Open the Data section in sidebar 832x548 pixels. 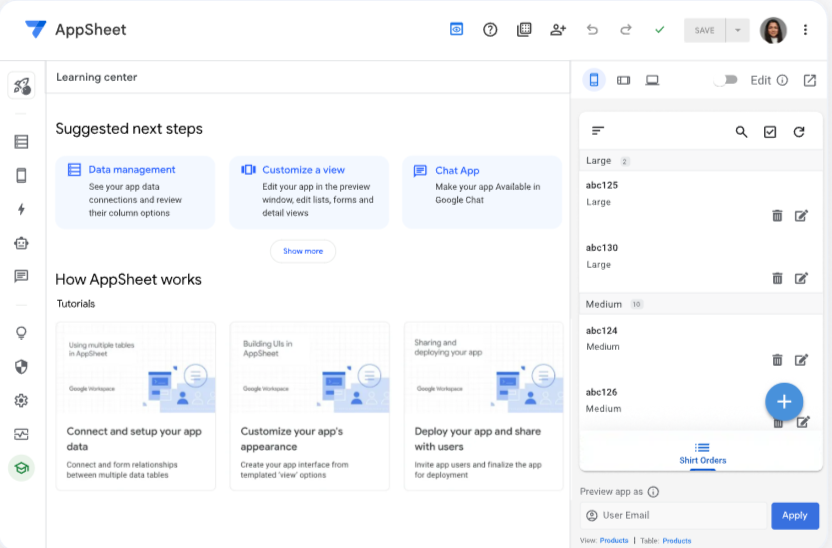point(21,142)
